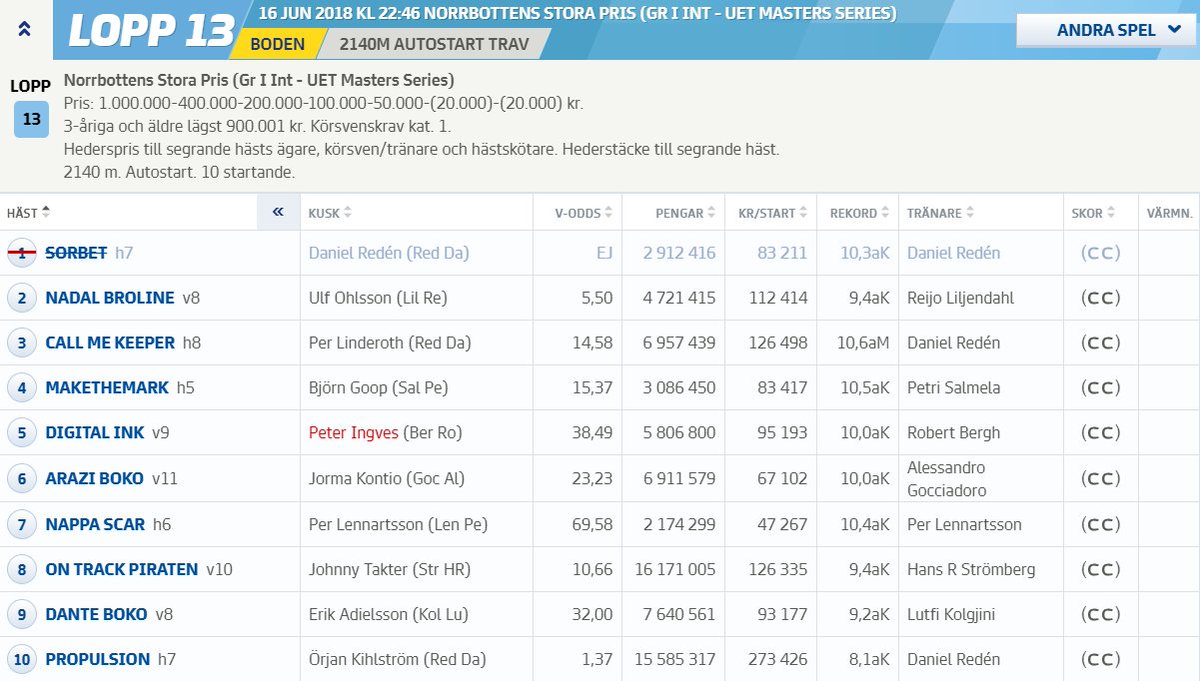Screen dimensions: 1200x681
Task: Click shoe info icon for Sorbet row
Action: click(x=1101, y=254)
